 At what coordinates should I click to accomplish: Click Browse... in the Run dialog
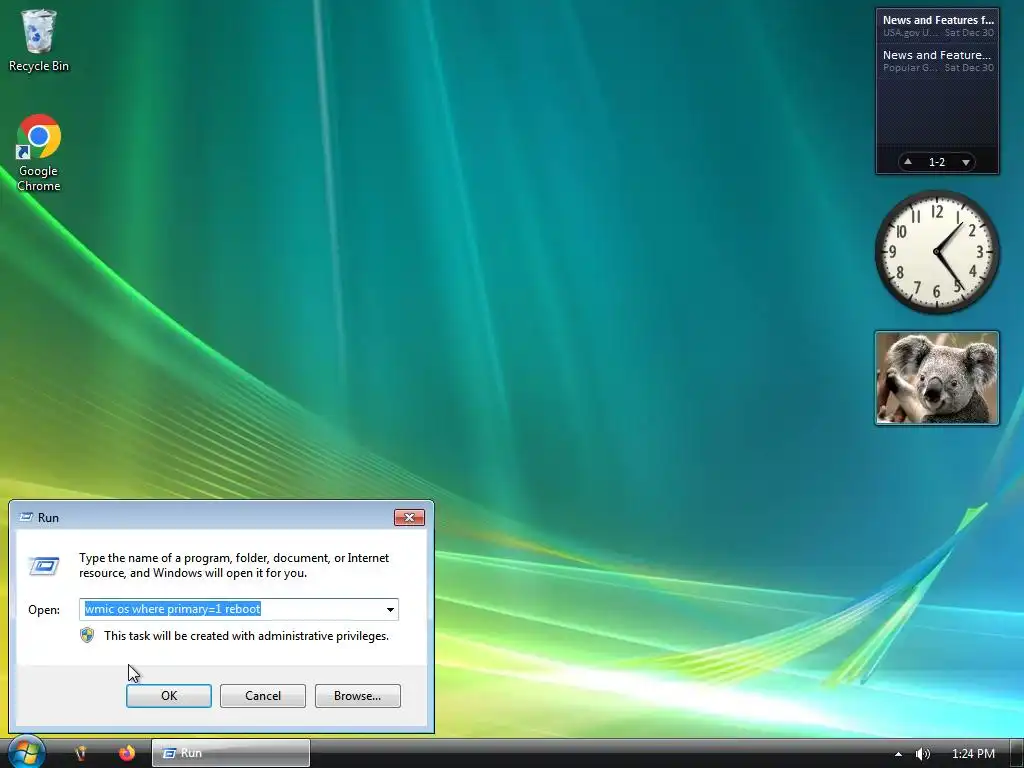[357, 696]
